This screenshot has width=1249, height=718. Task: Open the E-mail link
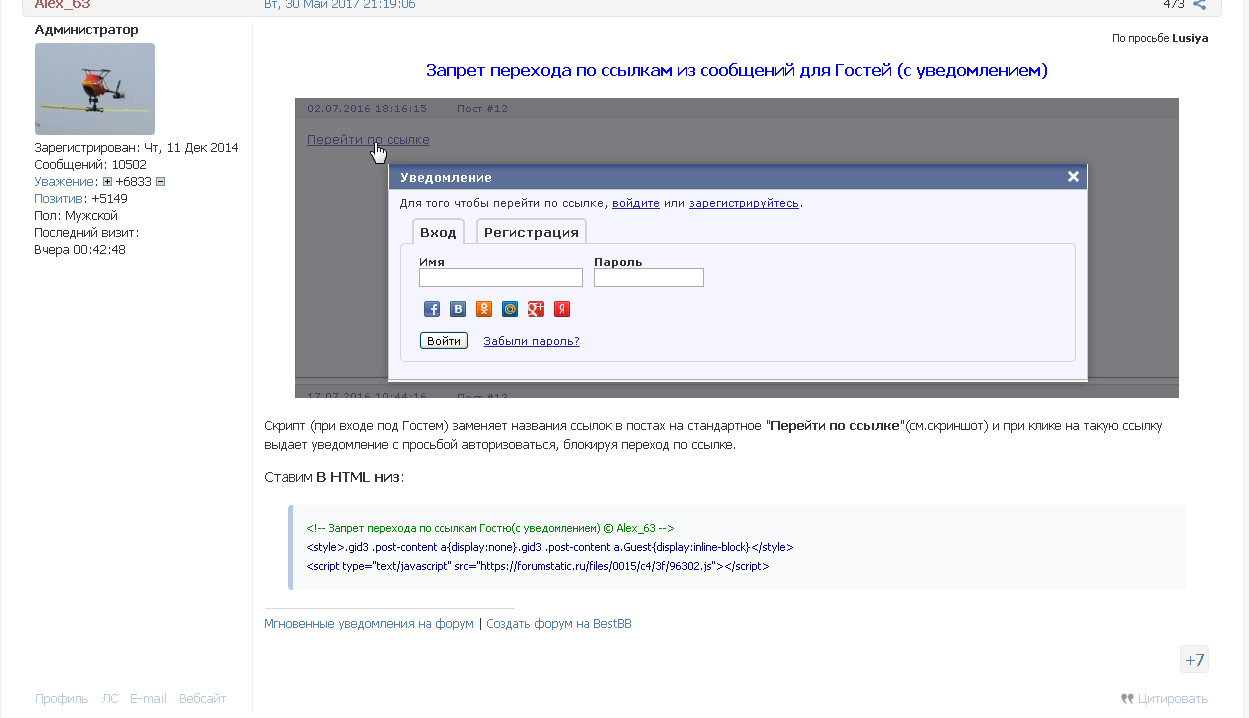pos(148,699)
